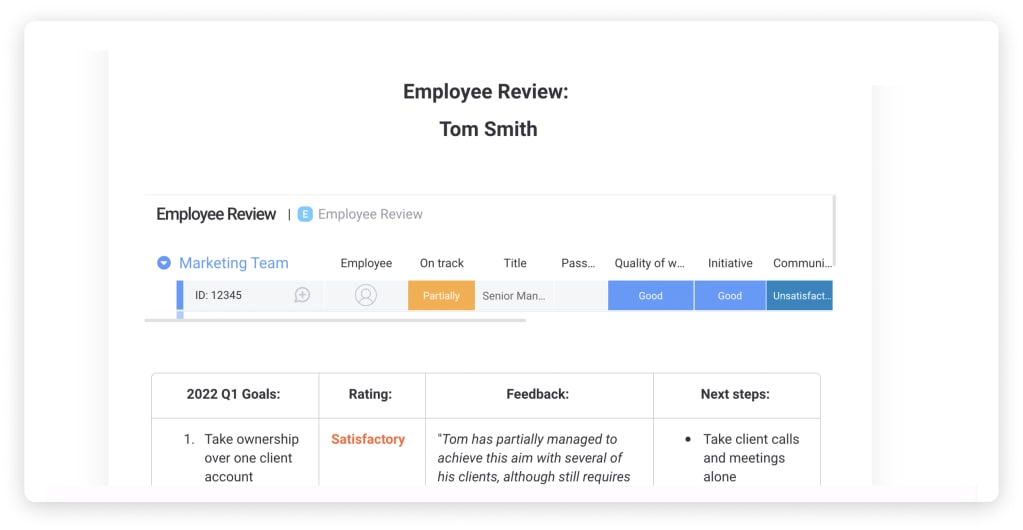Click the Take client calls next step
The width and height of the screenshot is (1023, 530).
click(x=751, y=458)
